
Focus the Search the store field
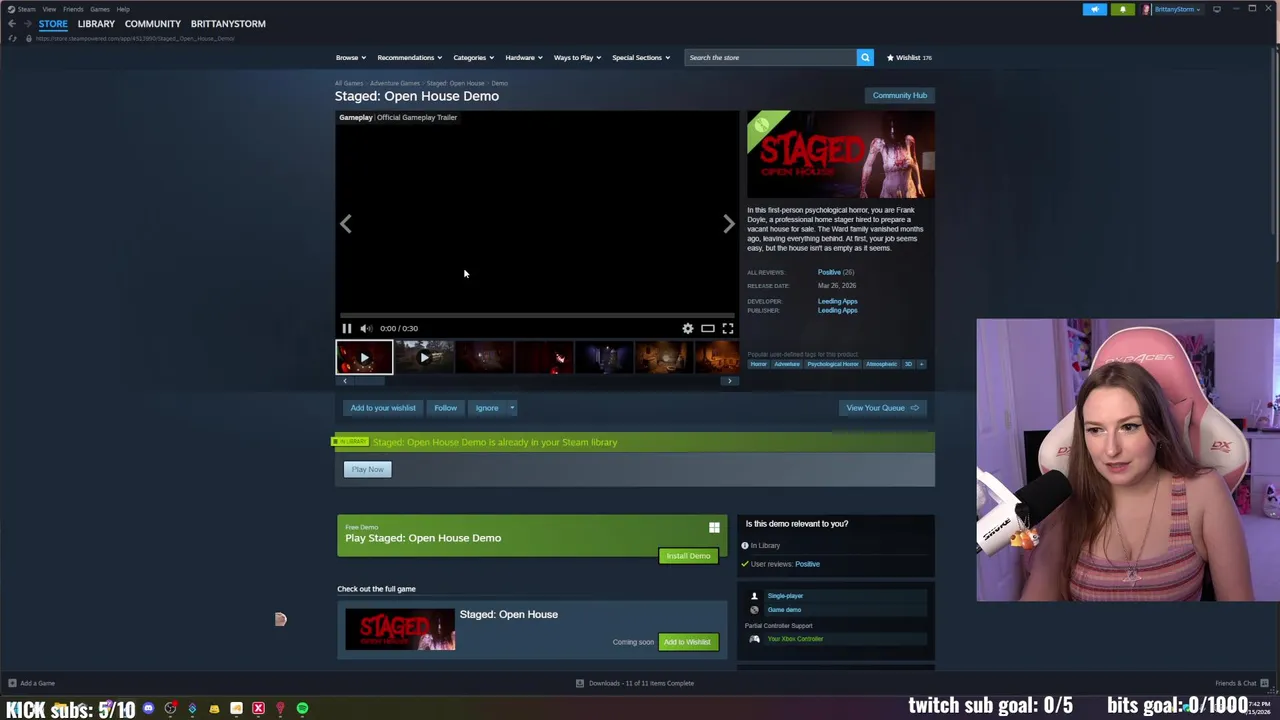pyautogui.click(x=770, y=57)
